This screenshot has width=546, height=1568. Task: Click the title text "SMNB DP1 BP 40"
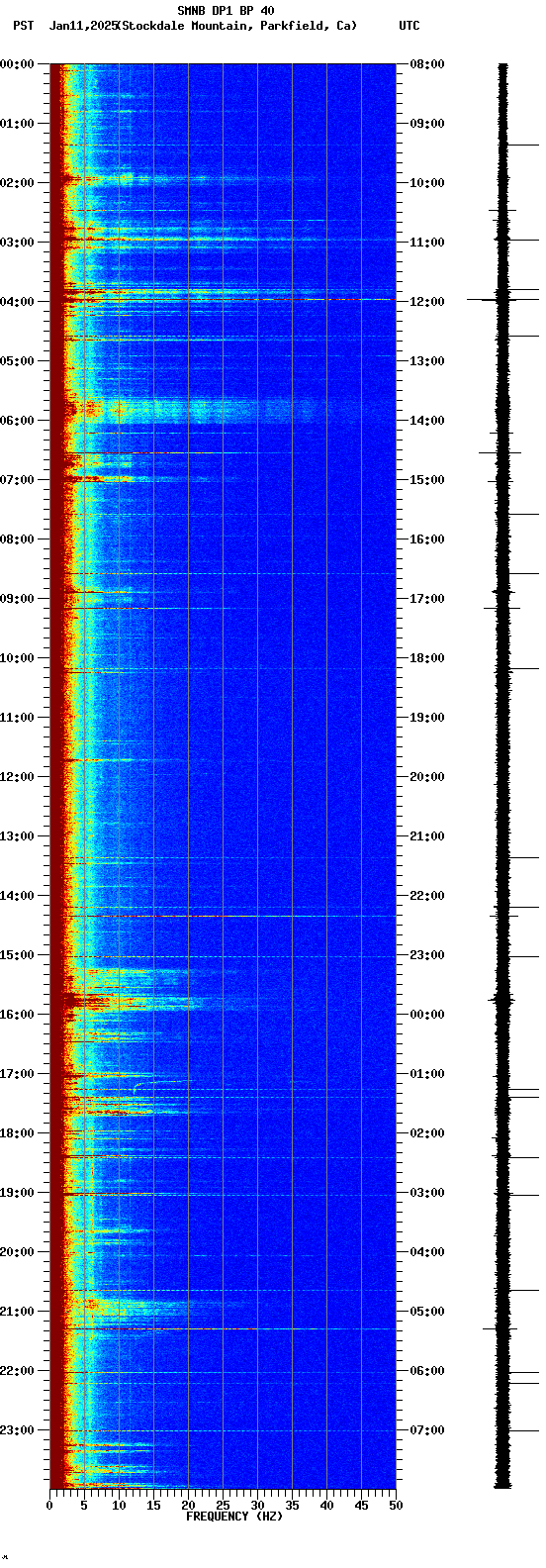[x=226, y=11]
